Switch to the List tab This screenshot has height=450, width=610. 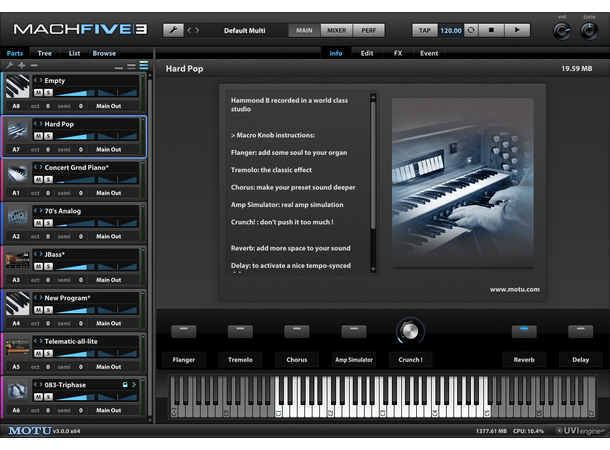(74, 53)
